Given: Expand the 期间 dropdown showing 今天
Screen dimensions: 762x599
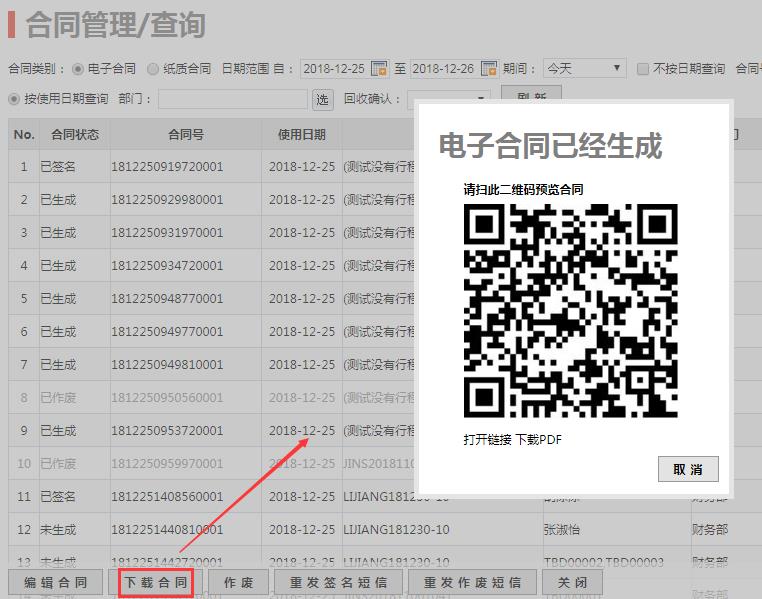Looking at the screenshot, I should [585, 68].
